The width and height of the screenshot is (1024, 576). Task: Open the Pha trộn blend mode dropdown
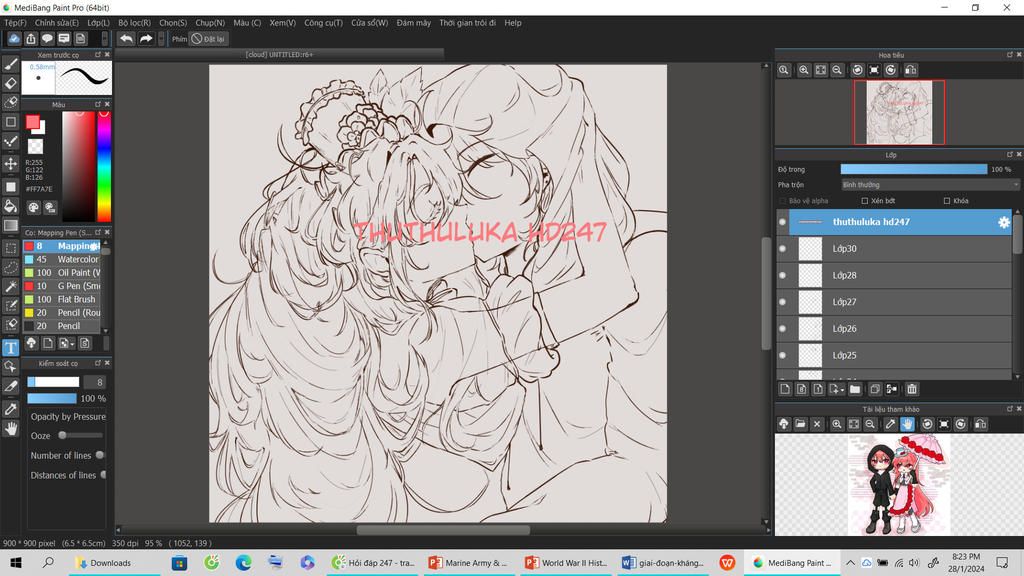click(x=930, y=185)
